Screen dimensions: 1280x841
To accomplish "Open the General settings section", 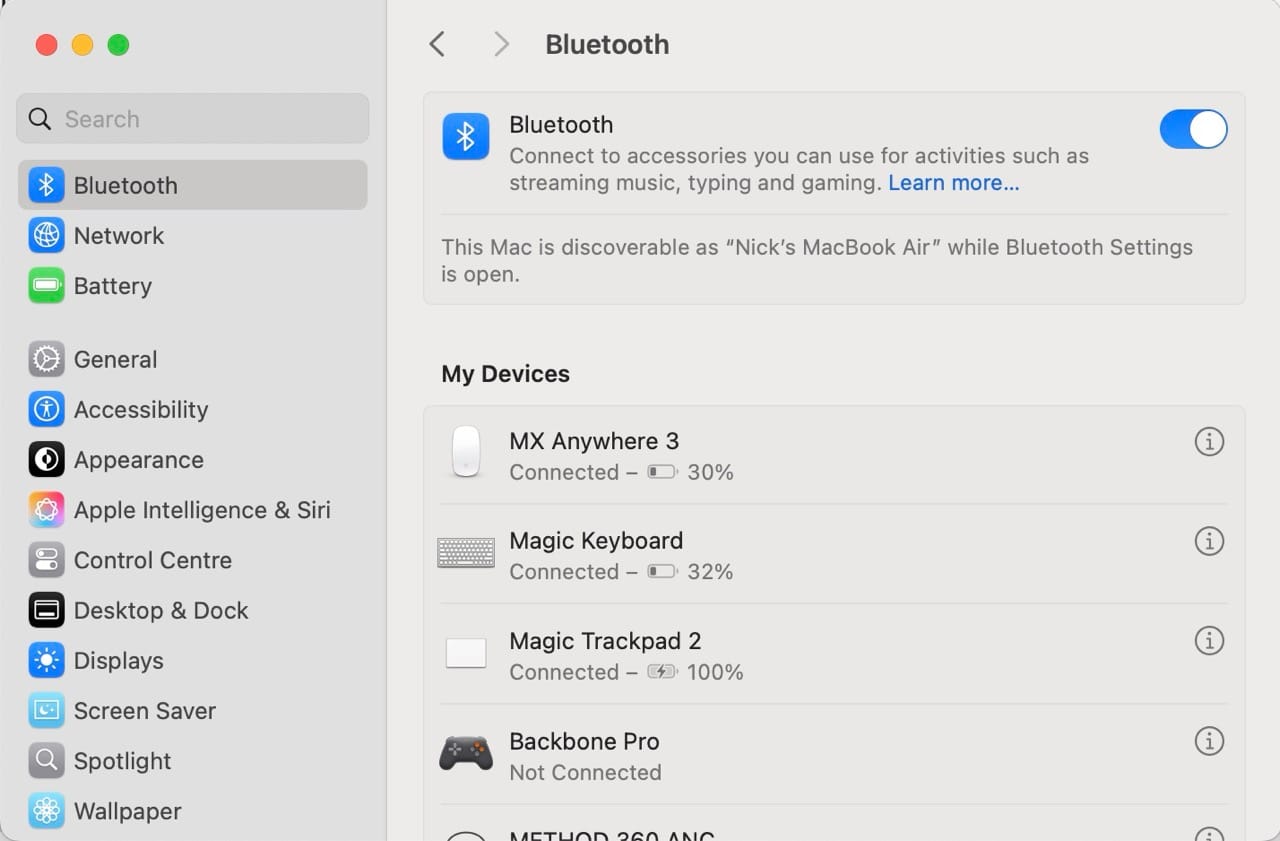I will pos(45,359).
